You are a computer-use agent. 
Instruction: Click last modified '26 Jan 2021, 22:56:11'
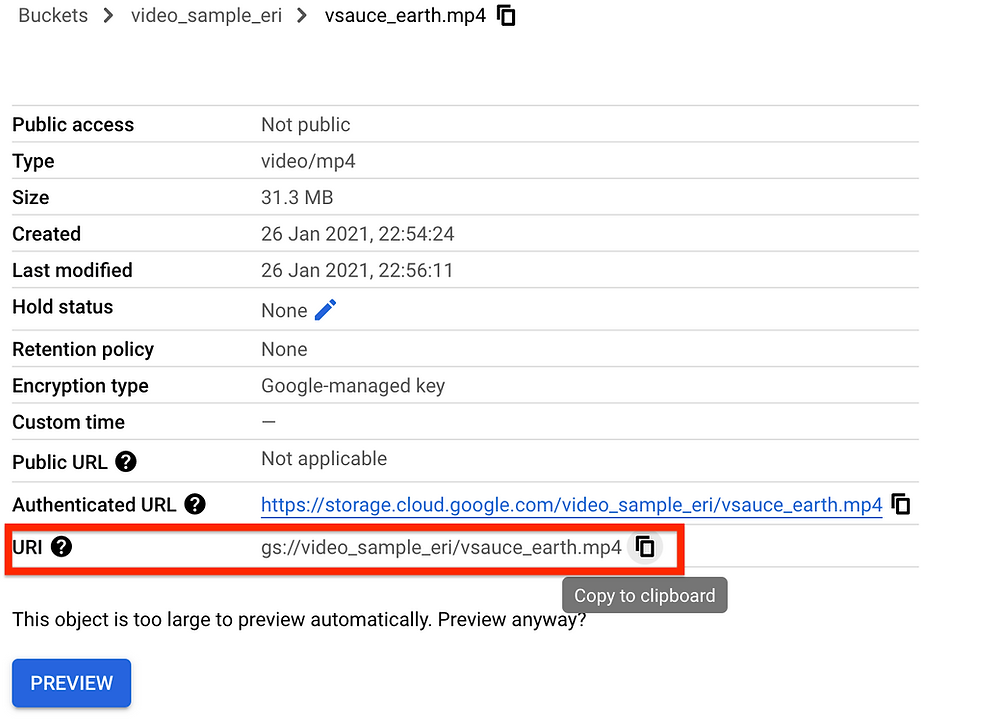tap(357, 270)
